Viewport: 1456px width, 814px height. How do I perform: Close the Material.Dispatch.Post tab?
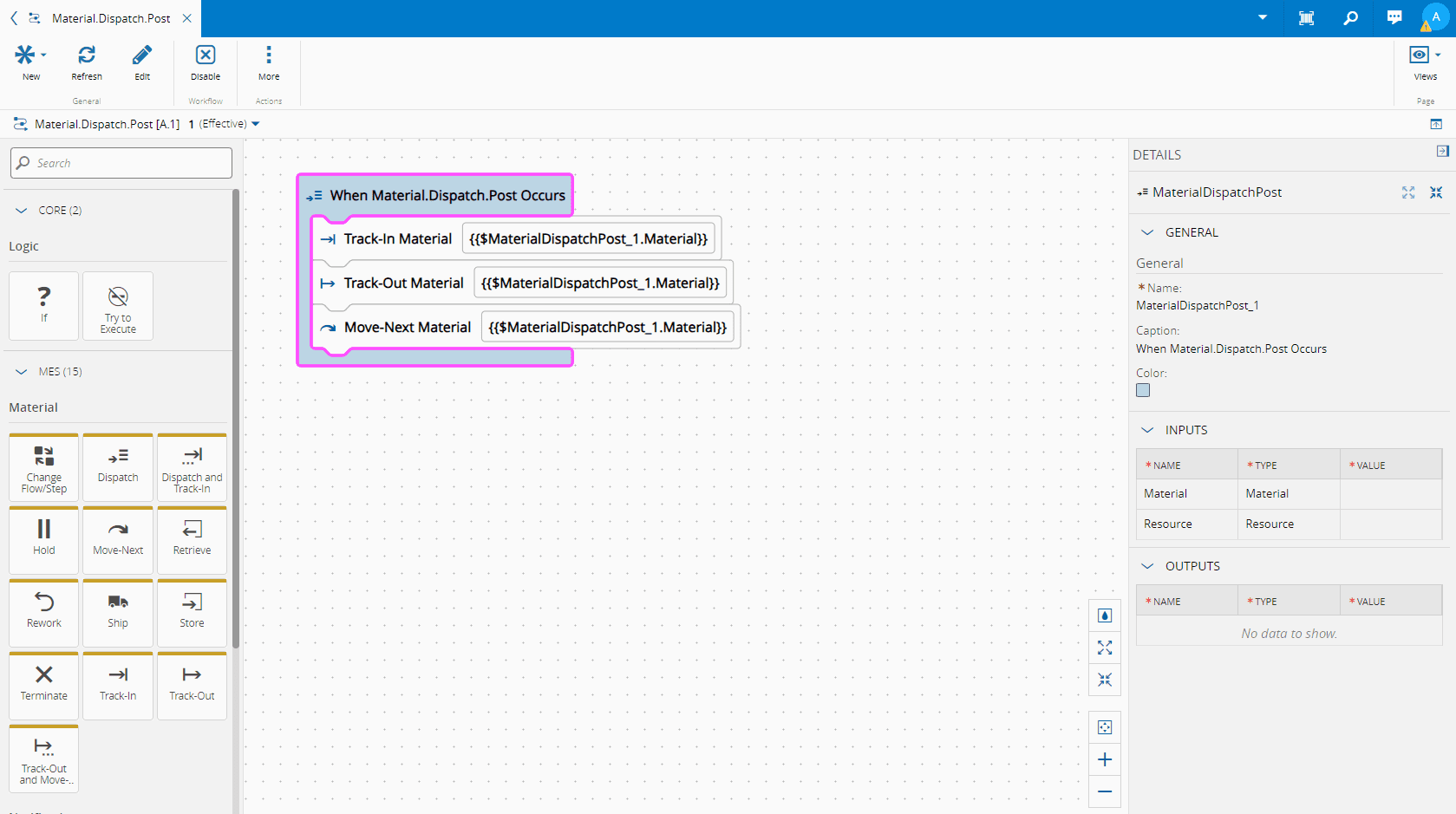[x=187, y=18]
